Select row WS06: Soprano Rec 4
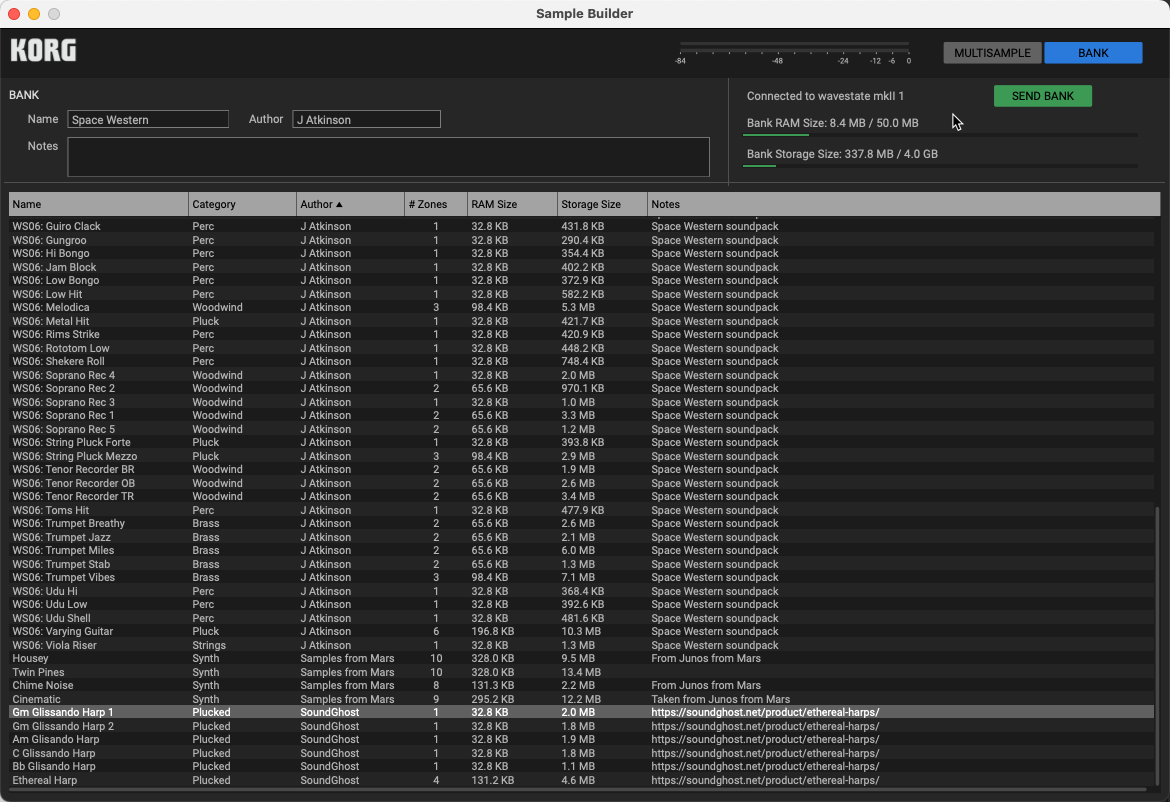Screen dimensions: 1170x802 (581, 375)
